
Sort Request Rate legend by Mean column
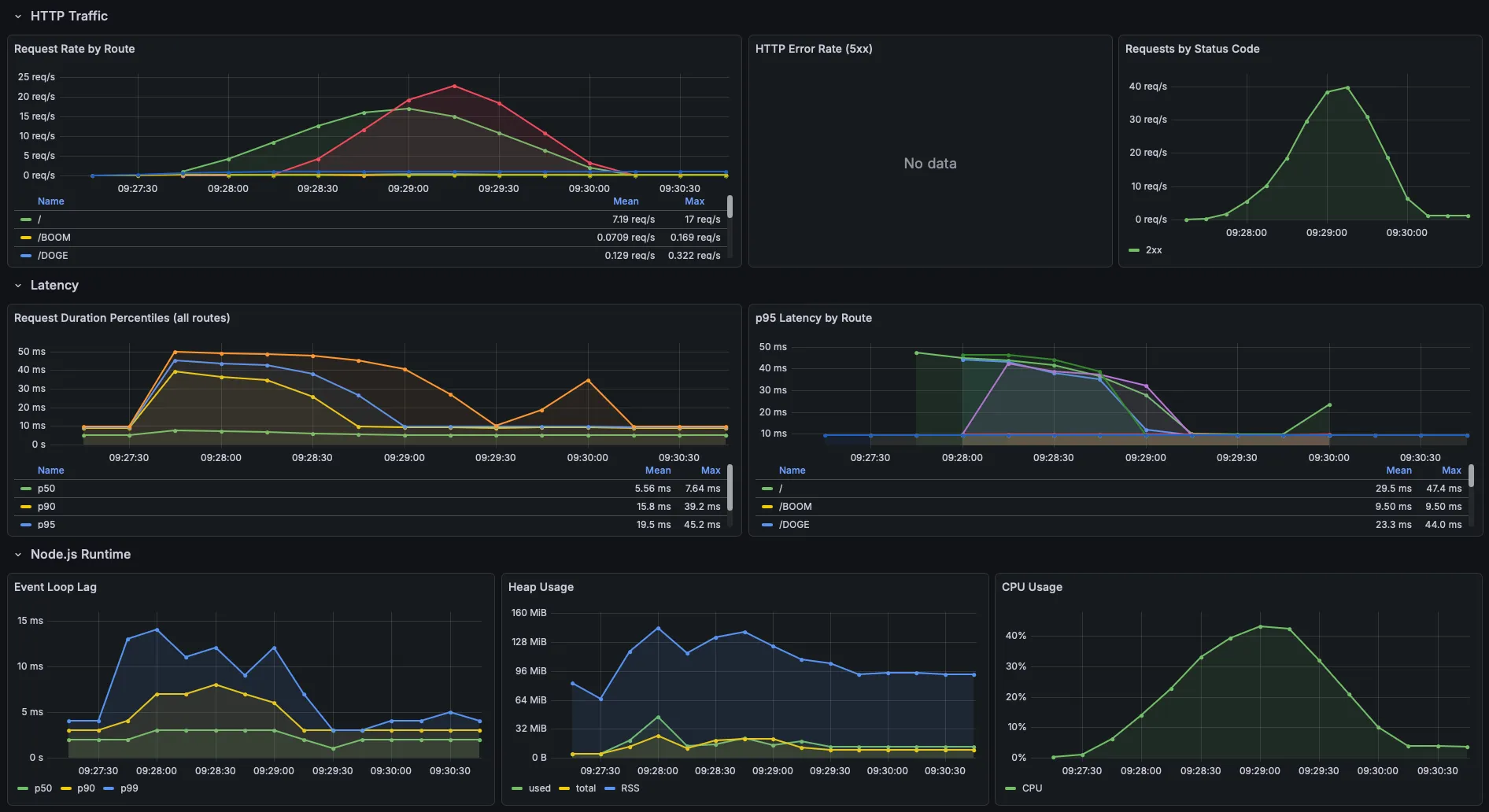pyautogui.click(x=626, y=201)
